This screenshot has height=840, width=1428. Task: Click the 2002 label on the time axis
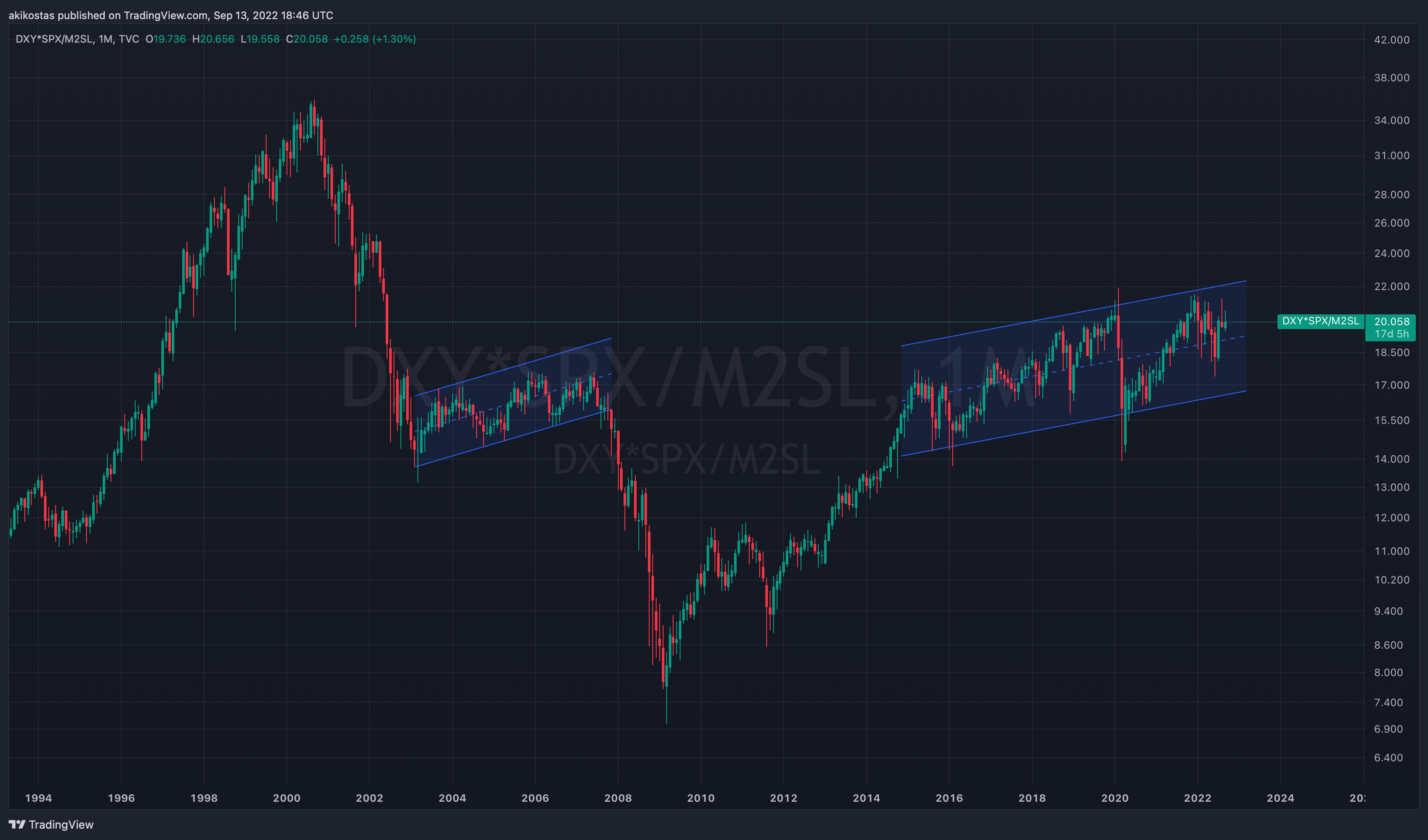point(370,798)
